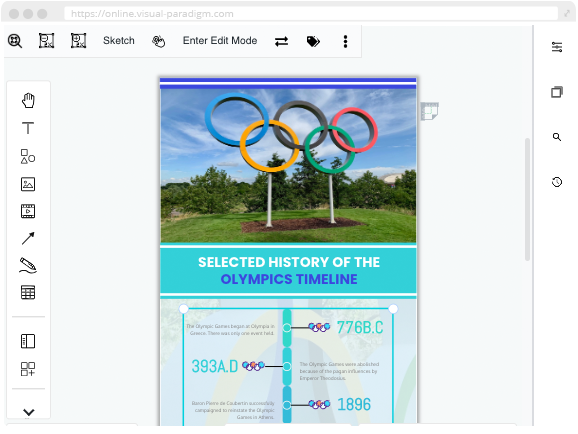This screenshot has height=434, width=578.
Task: Click the page note icon beside canvas
Action: click(430, 111)
